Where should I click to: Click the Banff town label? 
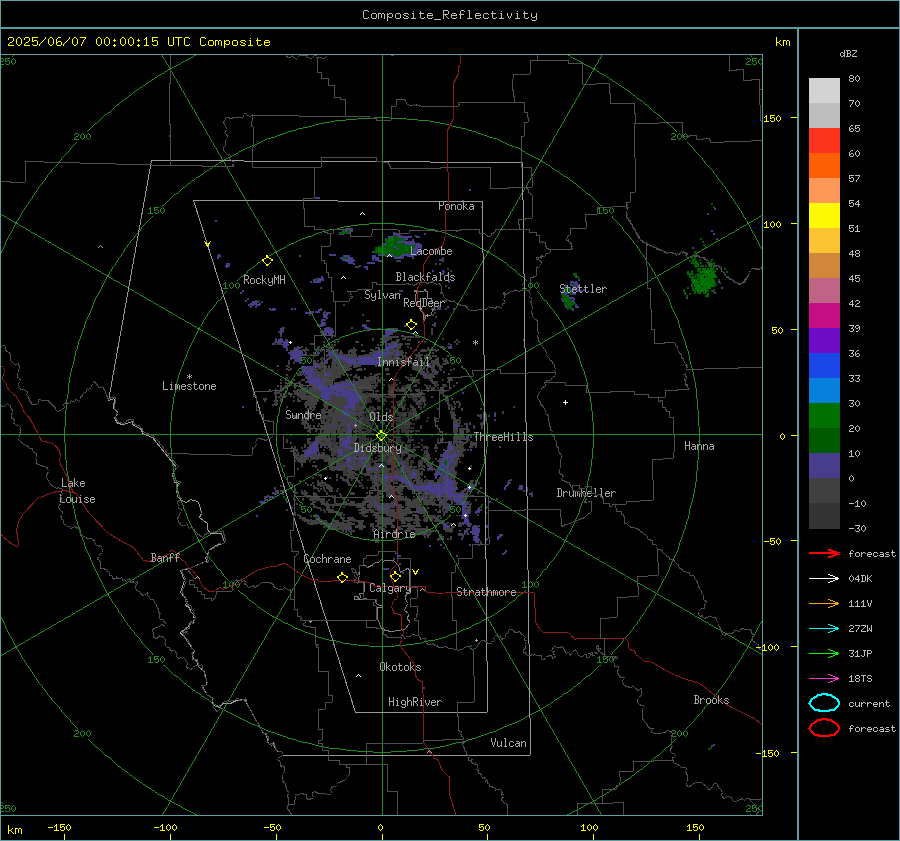pos(165,557)
